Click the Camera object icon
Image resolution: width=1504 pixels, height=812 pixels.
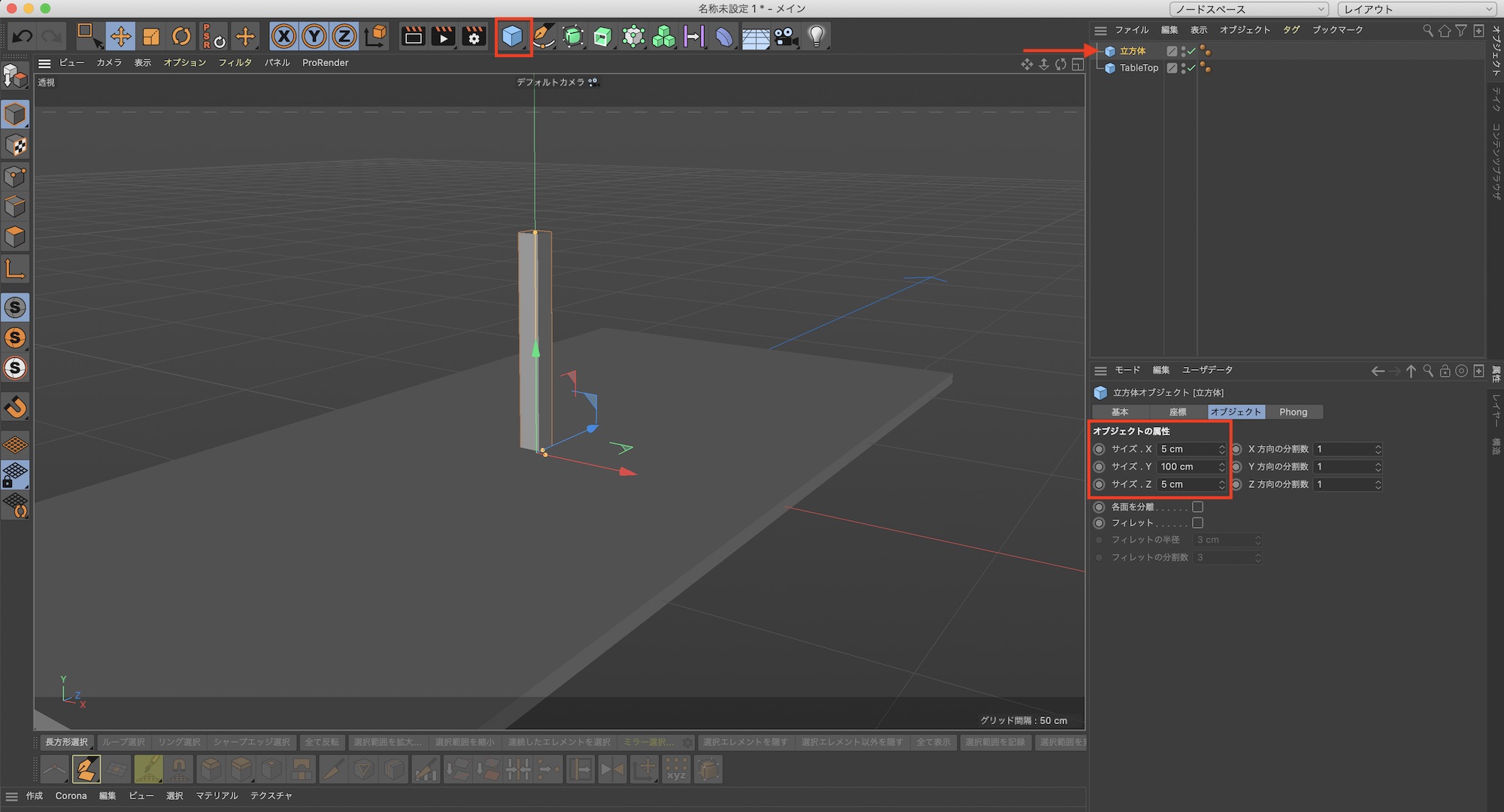[x=786, y=36]
